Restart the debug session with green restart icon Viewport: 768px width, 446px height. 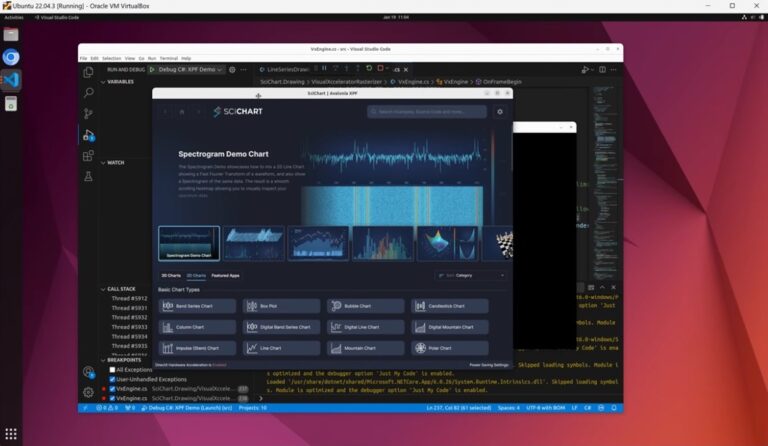pyautogui.click(x=369, y=68)
